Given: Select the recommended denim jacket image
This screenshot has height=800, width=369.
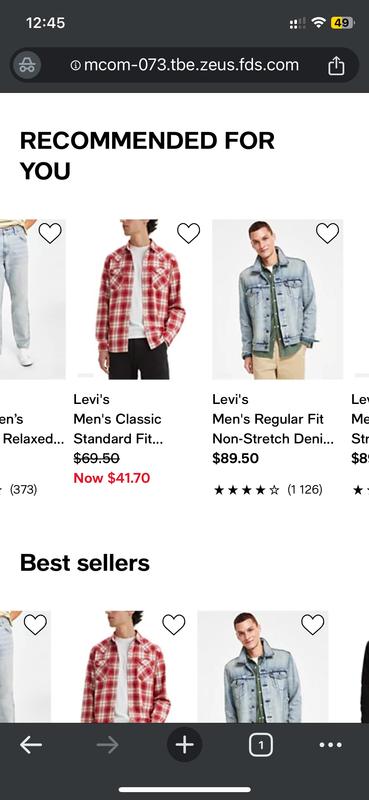Looking at the screenshot, I should click(278, 299).
